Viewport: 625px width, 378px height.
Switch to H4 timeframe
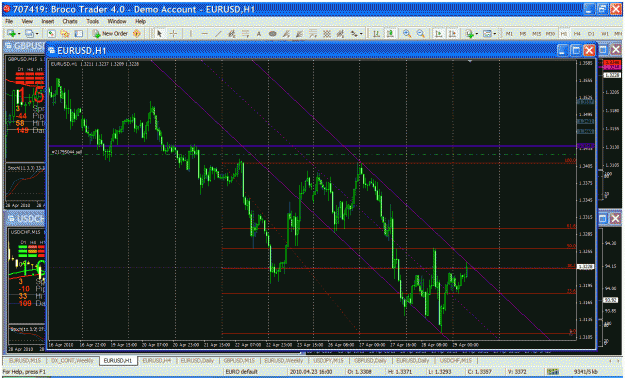(578, 34)
